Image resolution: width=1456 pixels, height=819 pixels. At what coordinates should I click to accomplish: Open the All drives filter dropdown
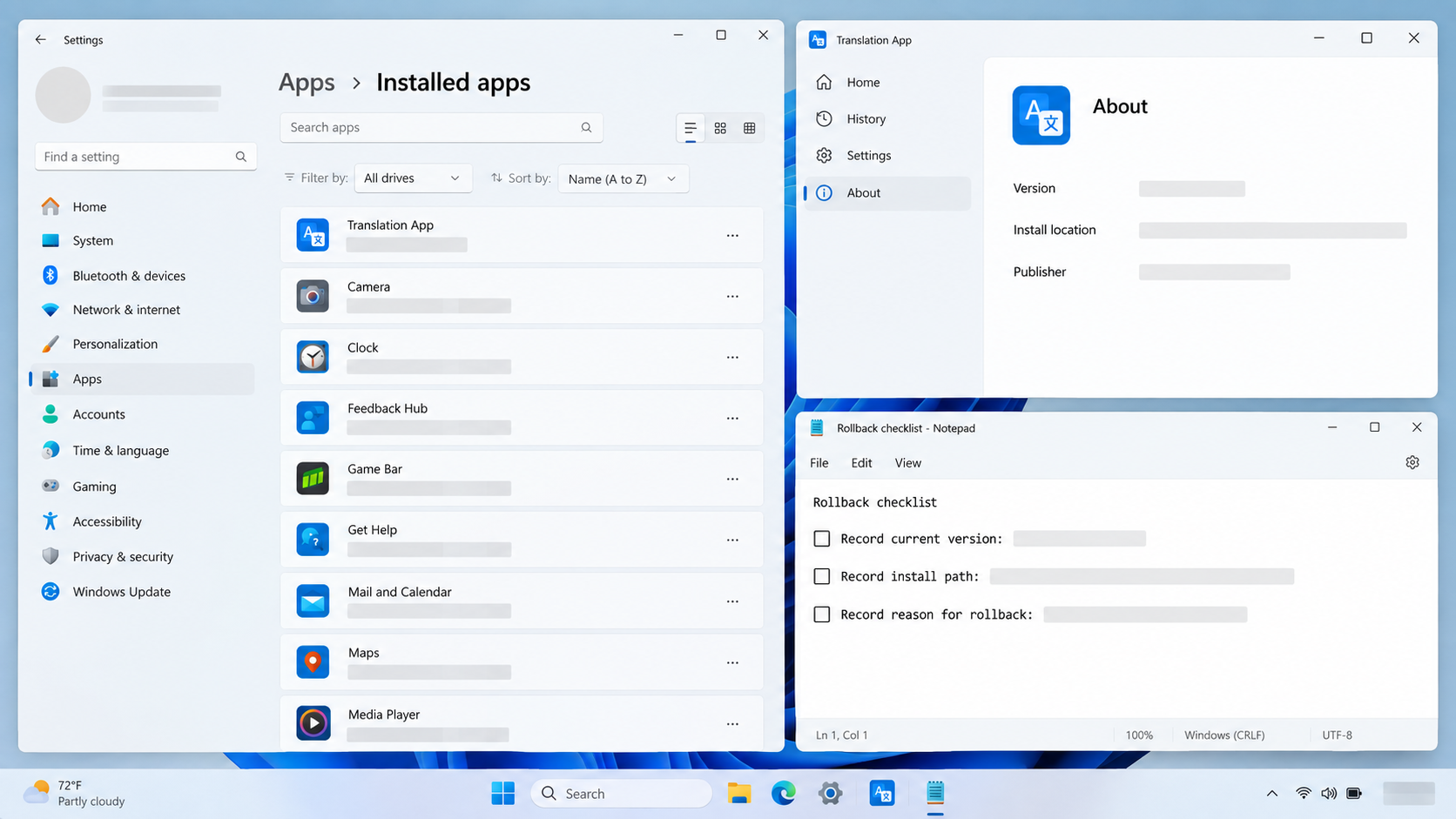click(x=413, y=178)
